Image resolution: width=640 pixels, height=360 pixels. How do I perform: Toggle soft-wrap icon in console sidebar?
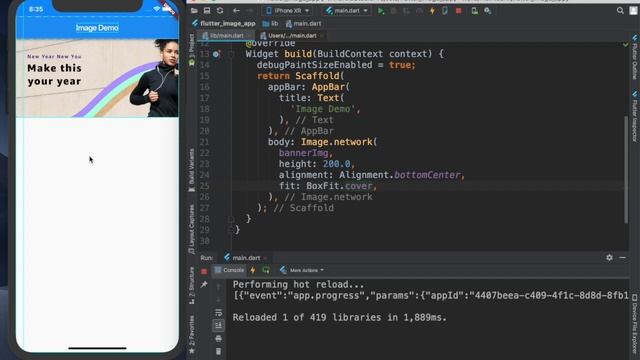tap(218, 313)
